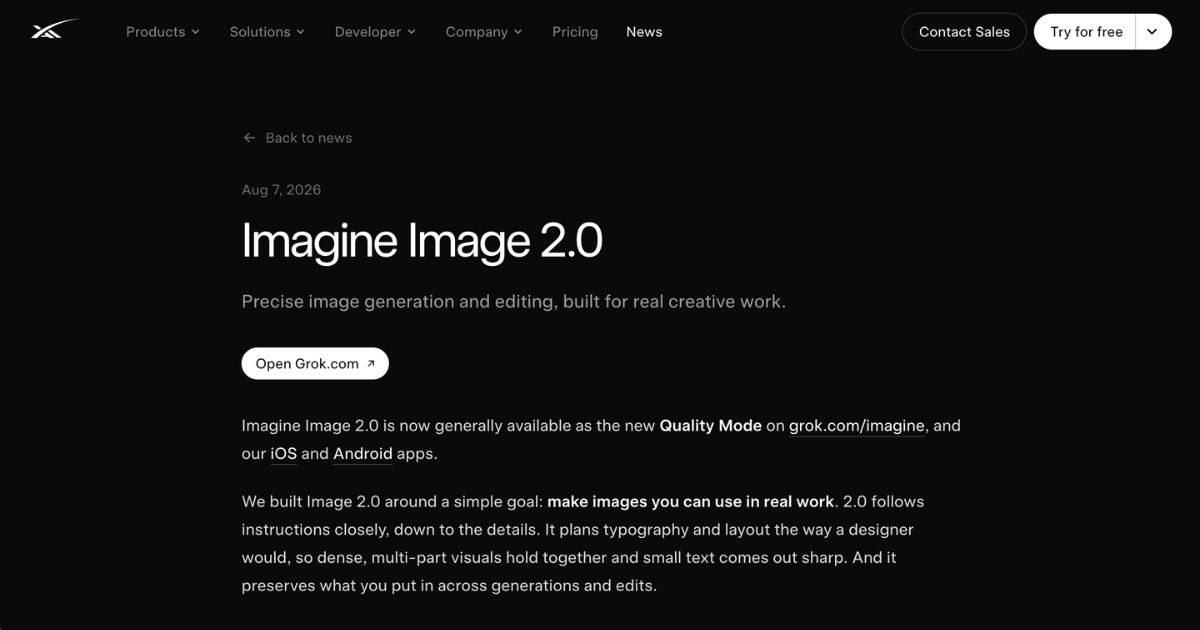Screen dimensions: 1200x630
Task: Click the subtitle starting Precise image generation
Action: 514,302
